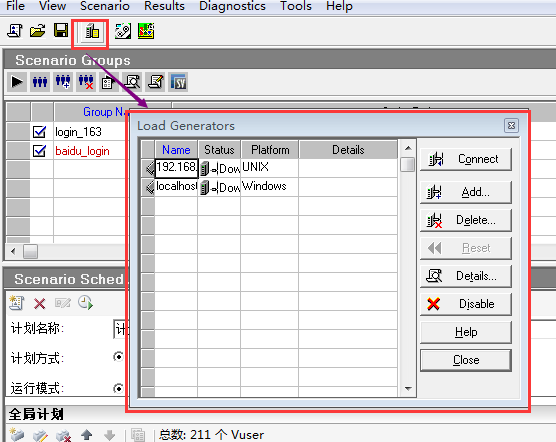Click the scroll up arrow in generators list
556x442 pixels.
coord(408,148)
